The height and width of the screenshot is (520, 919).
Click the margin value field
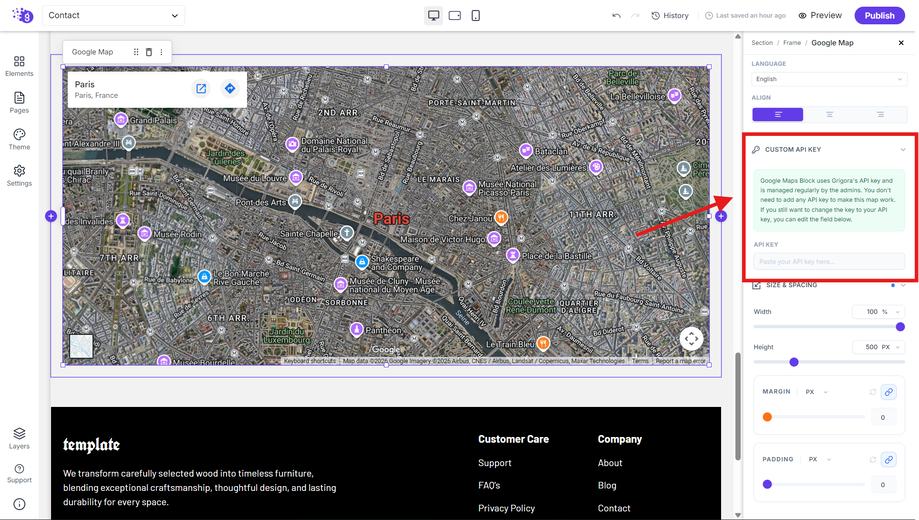883,417
